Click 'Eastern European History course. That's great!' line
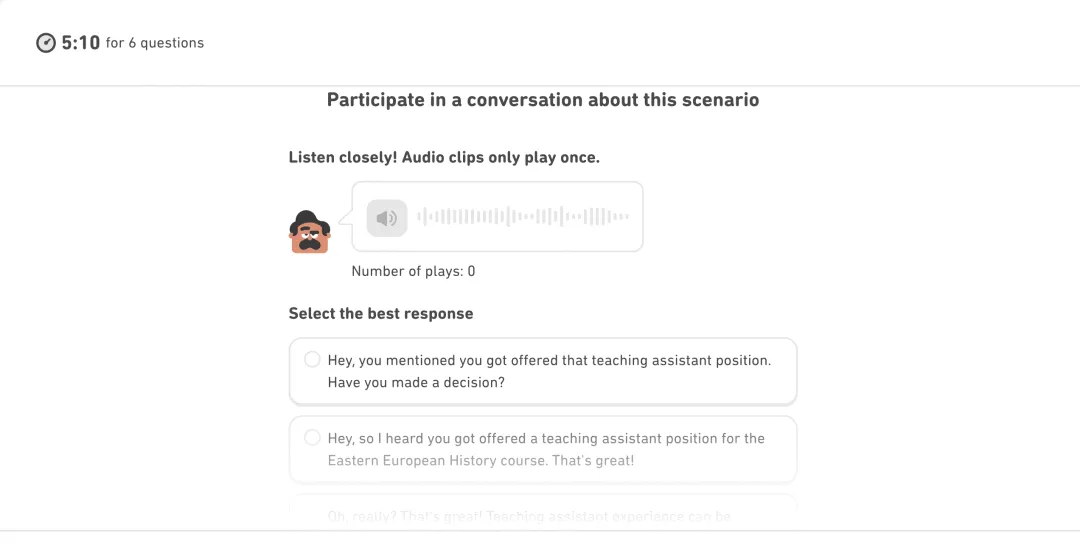Screen dimensions: 1080x544 (x=481, y=460)
